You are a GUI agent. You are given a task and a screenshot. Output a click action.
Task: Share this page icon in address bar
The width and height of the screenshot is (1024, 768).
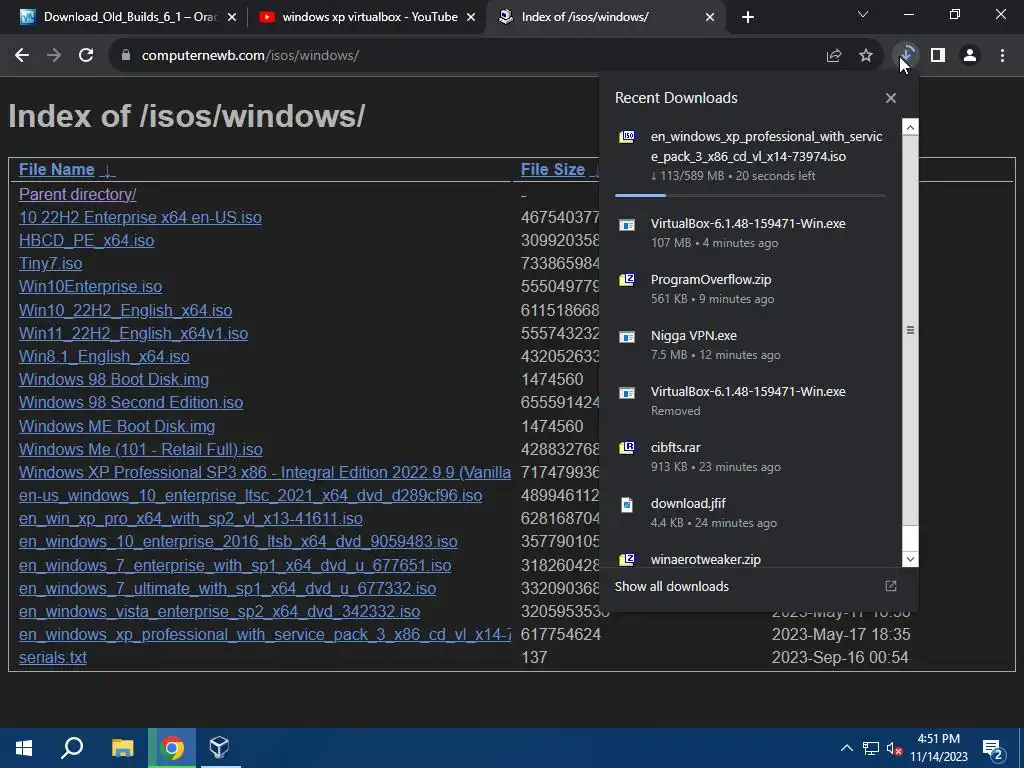(833, 56)
